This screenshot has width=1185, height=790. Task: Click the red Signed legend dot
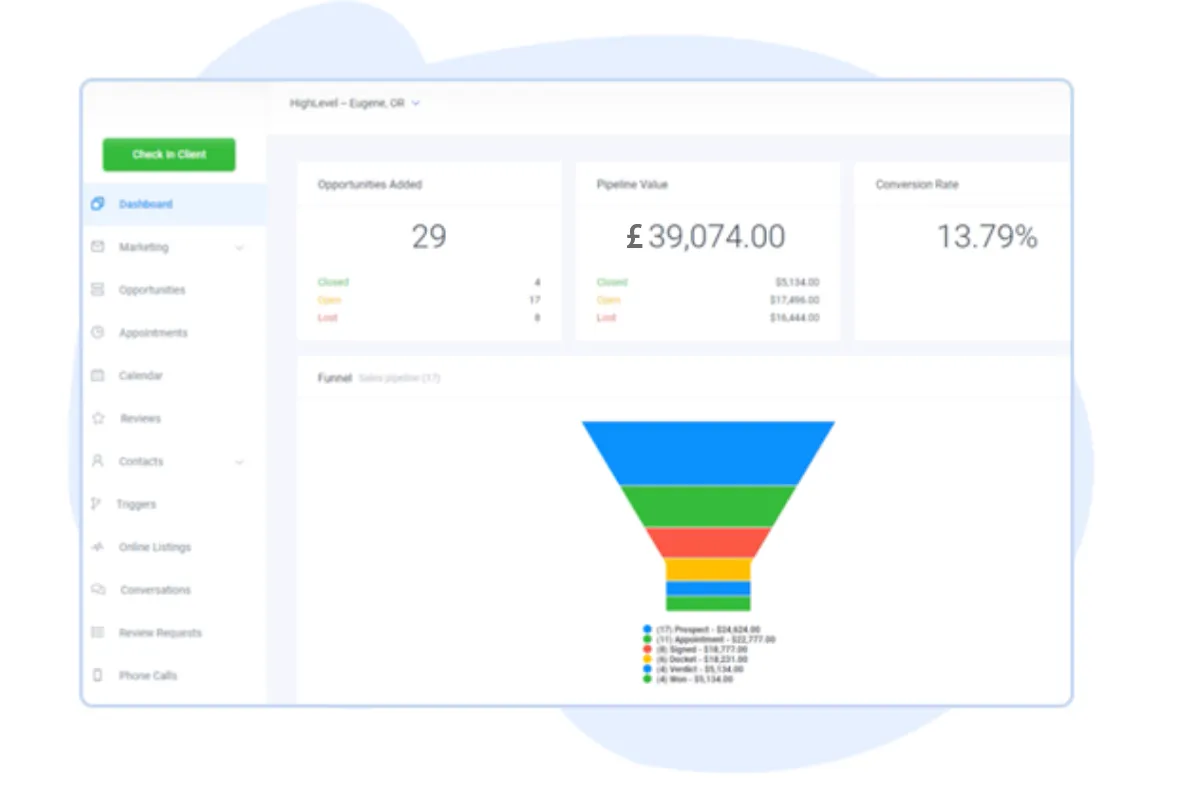647,649
